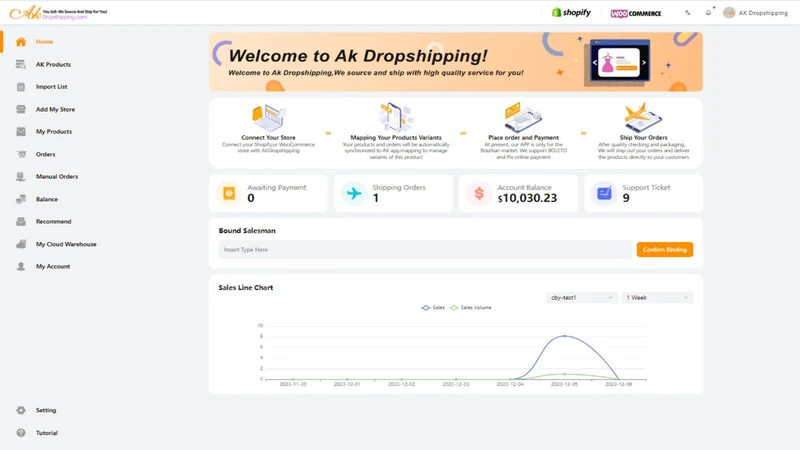Open the Setting page label
Image resolution: width=800 pixels, height=450 pixels.
click(x=46, y=410)
